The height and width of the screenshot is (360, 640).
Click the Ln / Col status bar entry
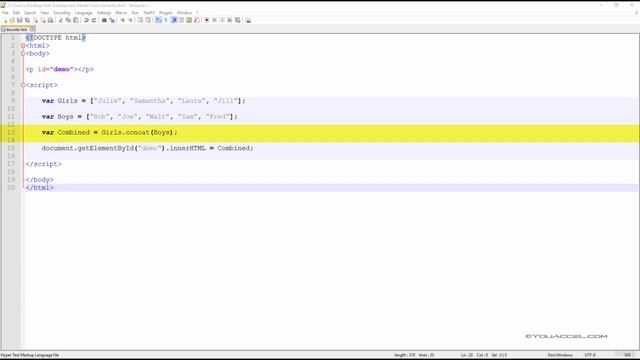point(484,355)
